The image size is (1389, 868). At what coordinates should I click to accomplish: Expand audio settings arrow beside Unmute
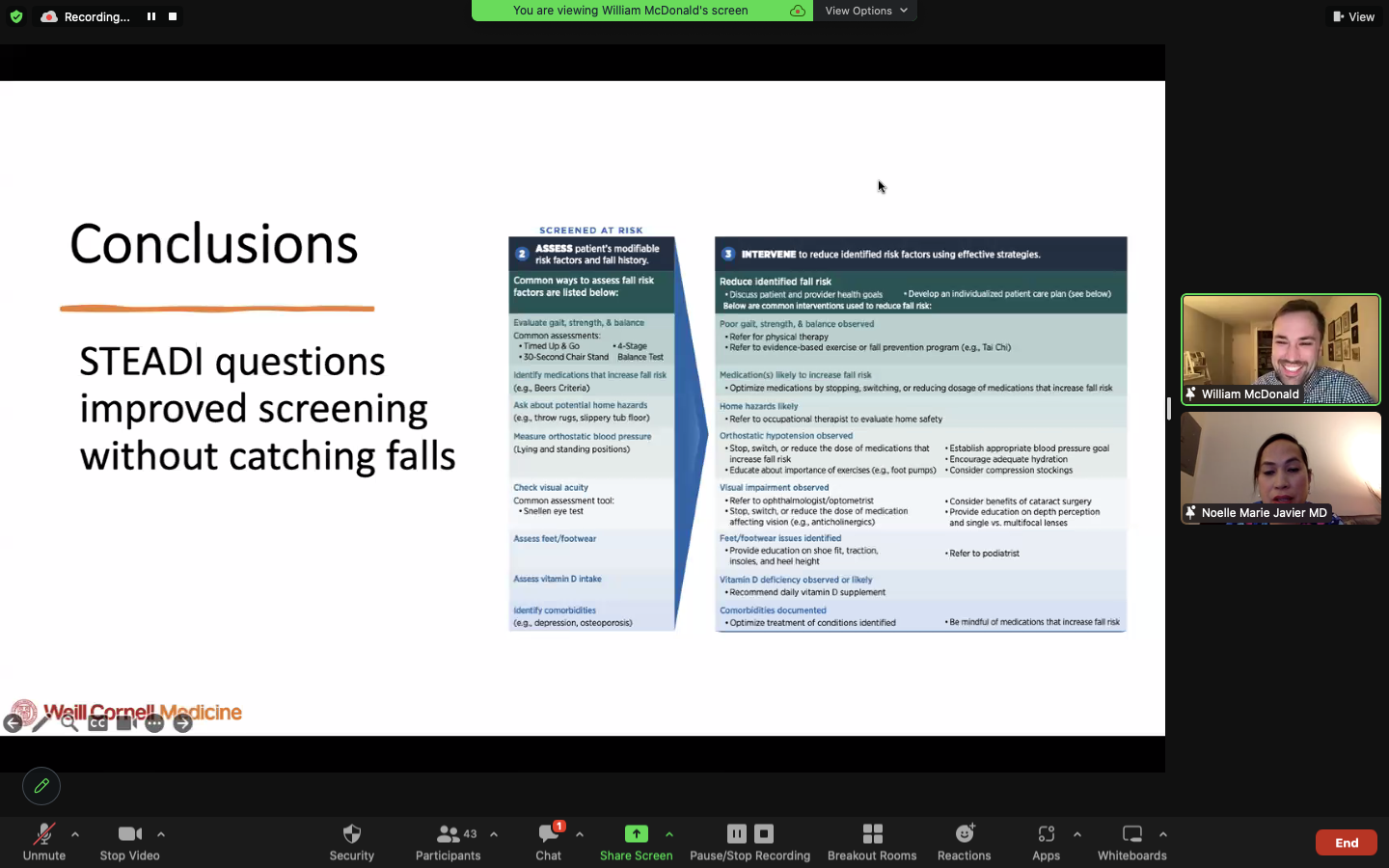point(75,834)
